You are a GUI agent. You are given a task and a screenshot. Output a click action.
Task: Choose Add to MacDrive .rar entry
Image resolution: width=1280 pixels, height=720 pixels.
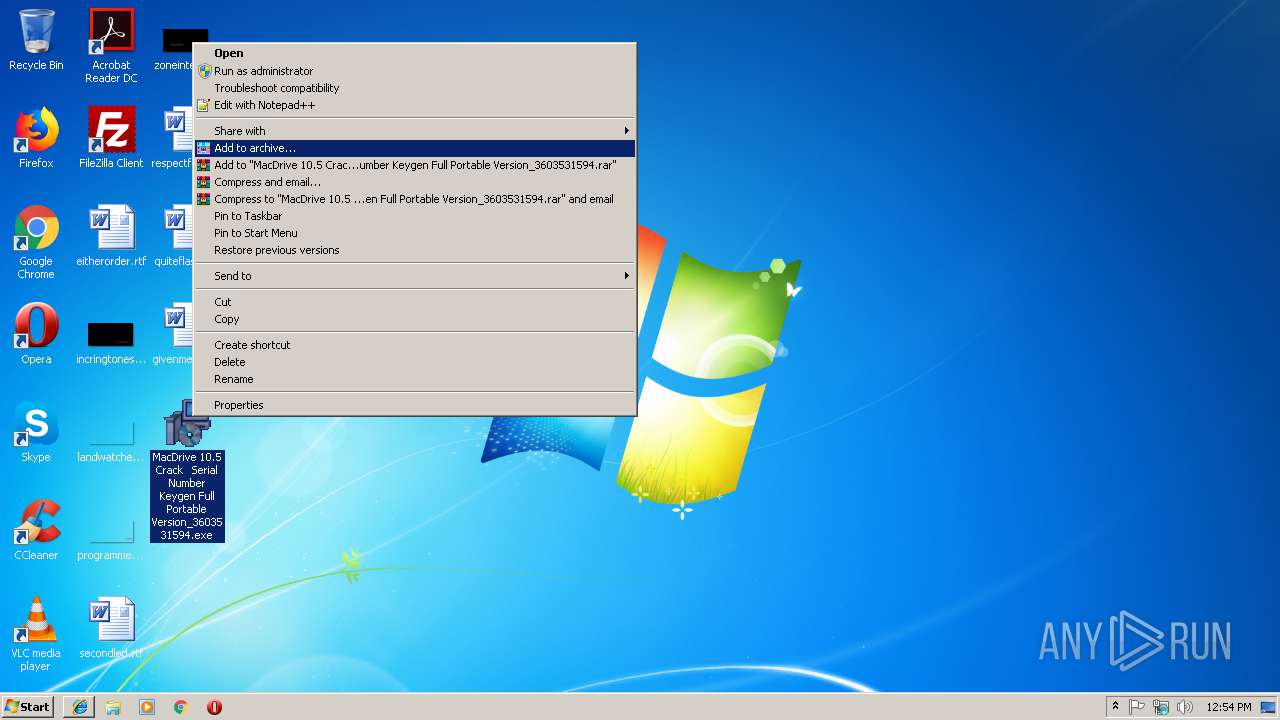coord(415,165)
